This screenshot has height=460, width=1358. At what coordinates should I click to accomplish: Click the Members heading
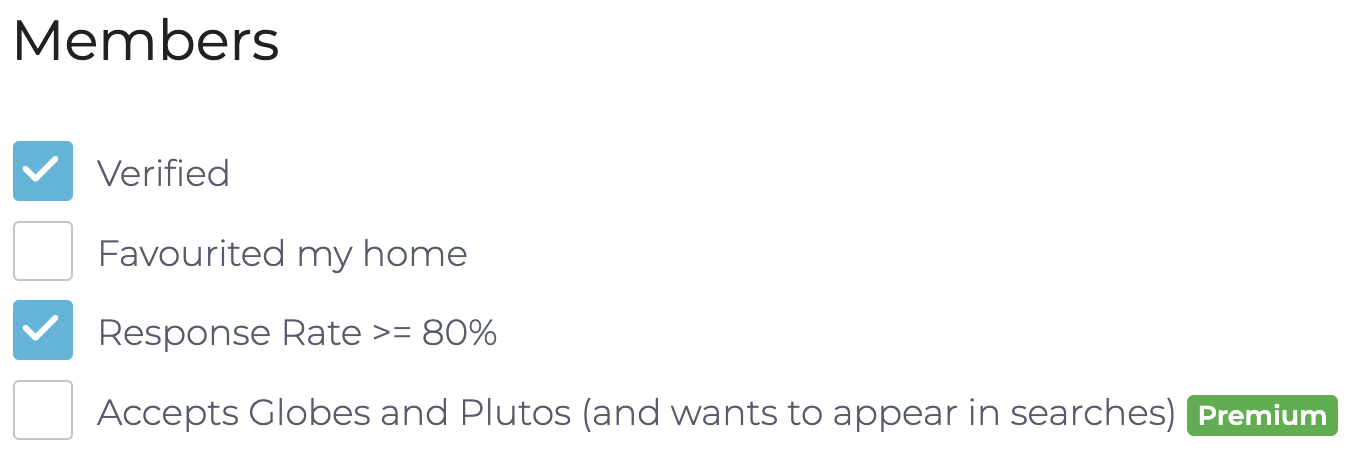(x=146, y=42)
